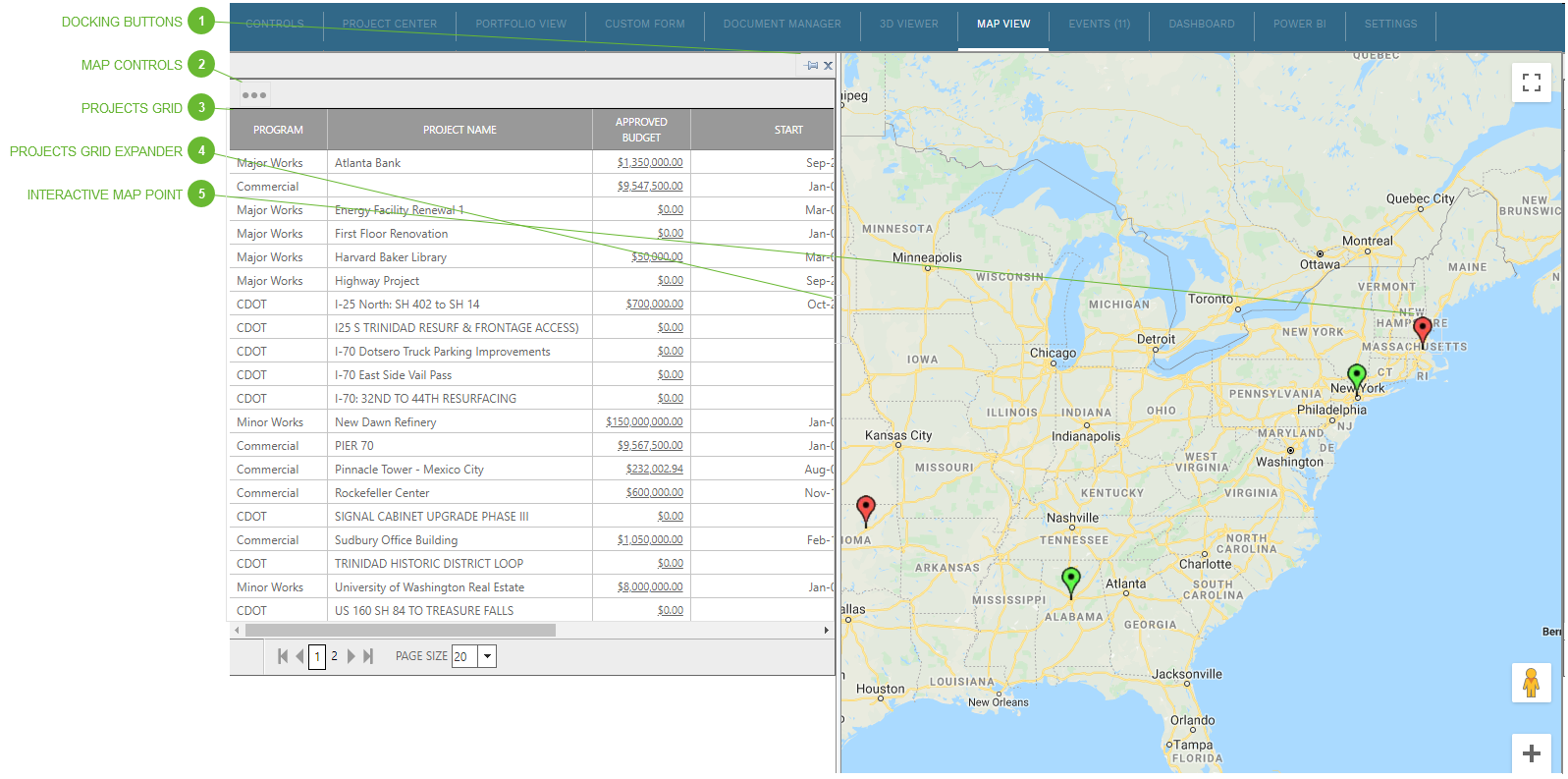1568x779 pixels.
Task: Open the Page Size dropdown arrow
Action: point(487,656)
